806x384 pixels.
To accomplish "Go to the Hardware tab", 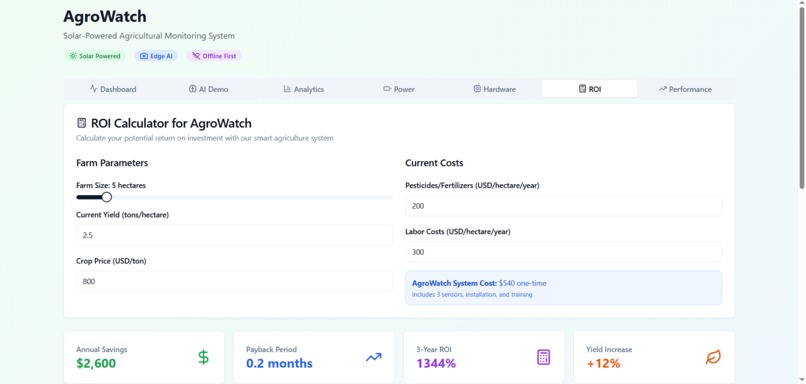I will tap(494, 89).
